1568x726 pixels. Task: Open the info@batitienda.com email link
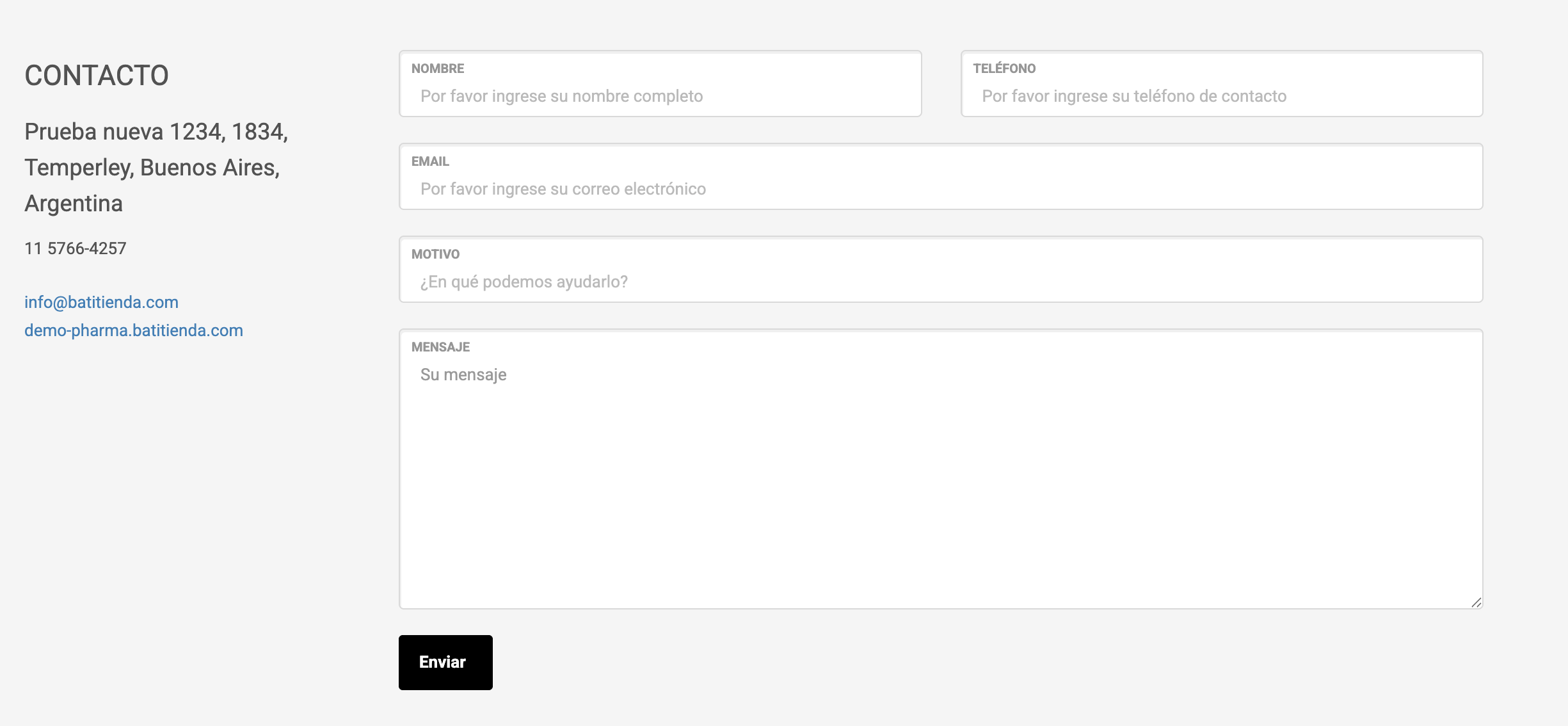101,302
